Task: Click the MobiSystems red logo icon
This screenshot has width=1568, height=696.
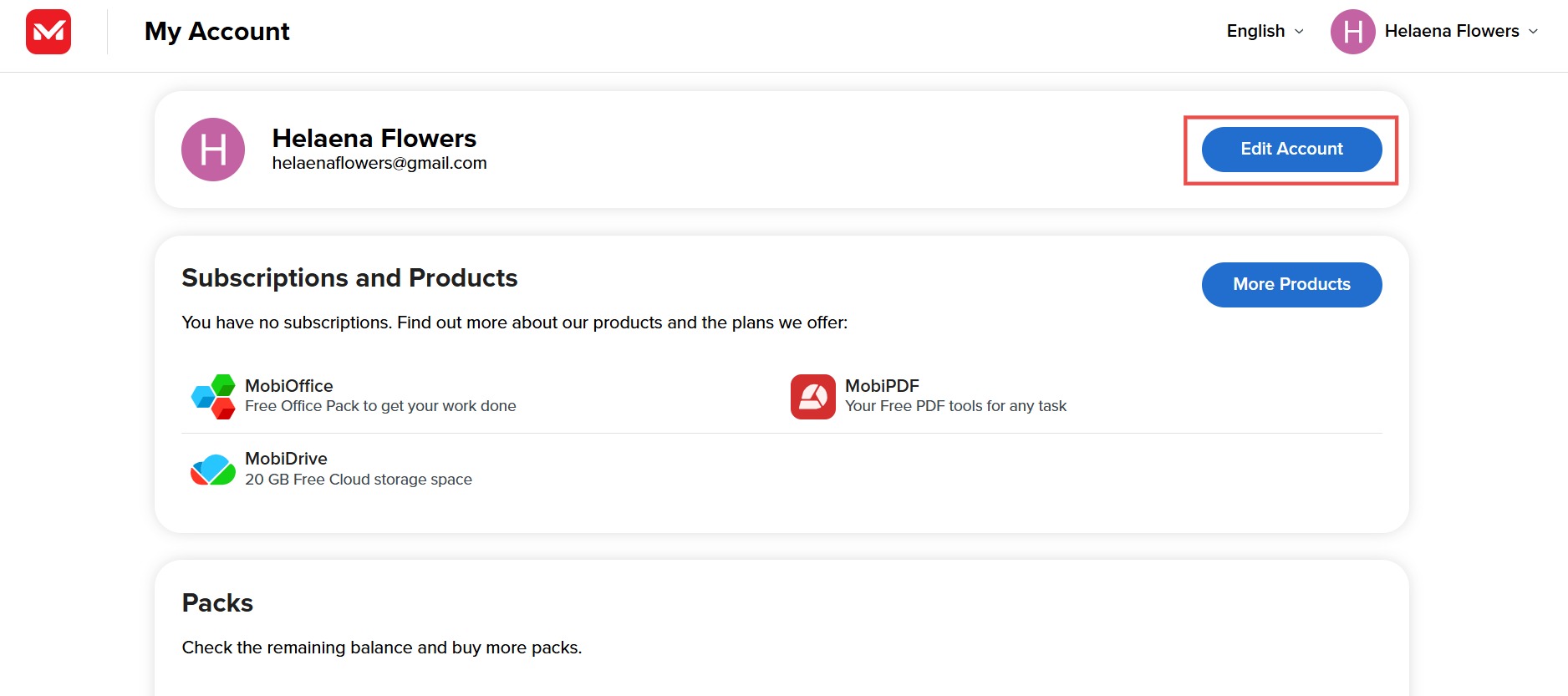Action: [x=48, y=32]
